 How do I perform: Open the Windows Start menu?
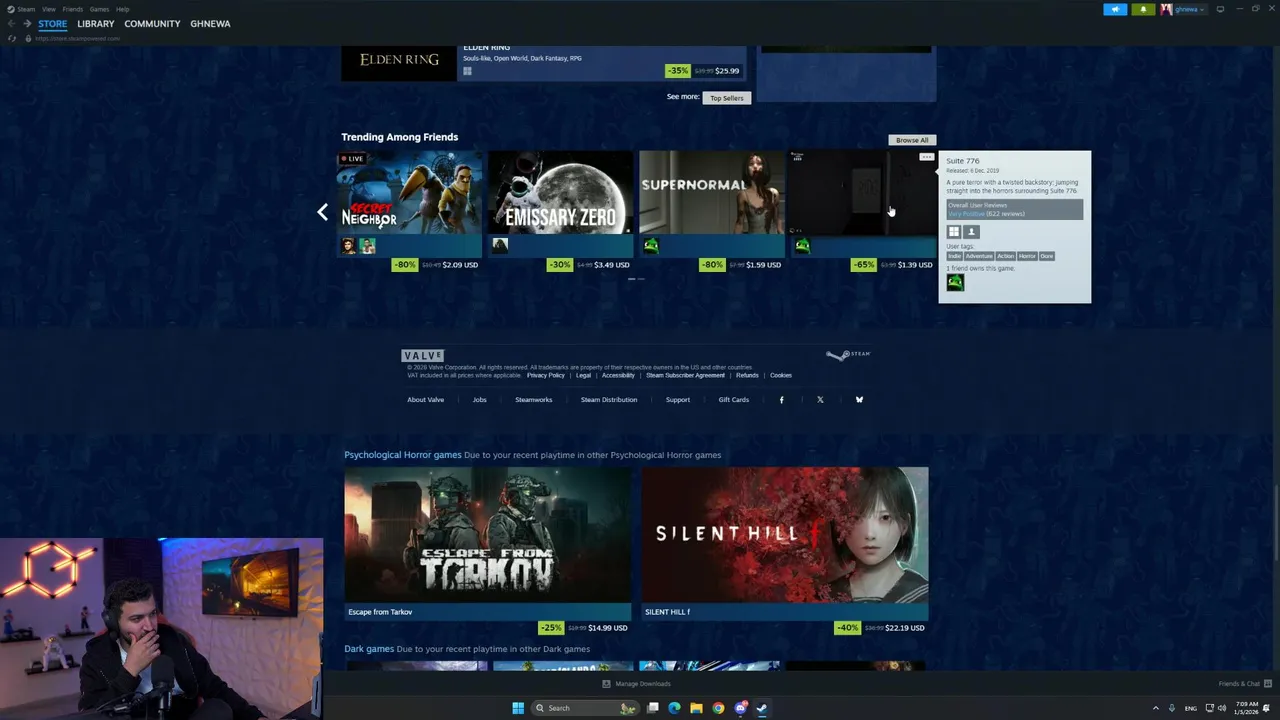(518, 708)
